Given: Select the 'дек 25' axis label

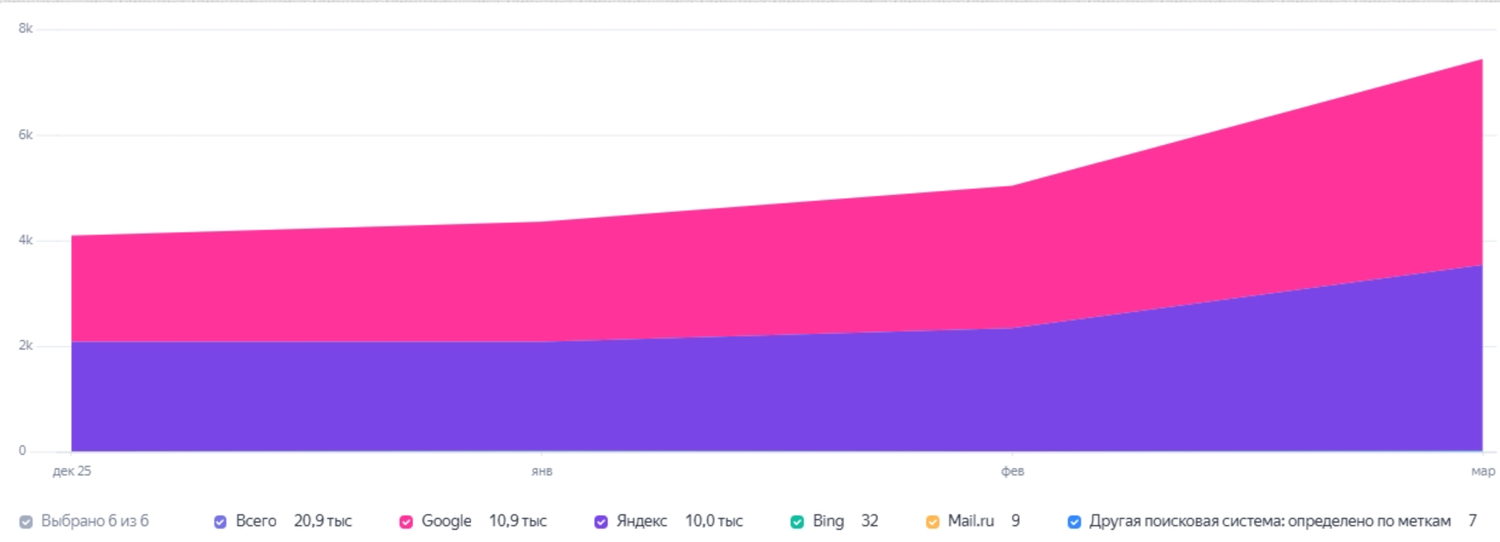Looking at the screenshot, I should pyautogui.click(x=72, y=469).
